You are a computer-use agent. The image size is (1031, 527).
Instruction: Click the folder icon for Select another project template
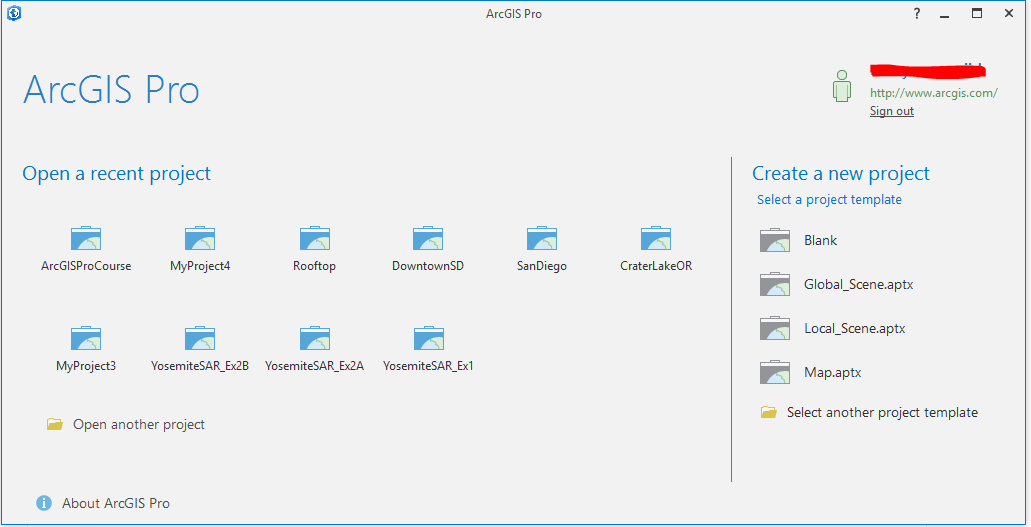(x=769, y=413)
